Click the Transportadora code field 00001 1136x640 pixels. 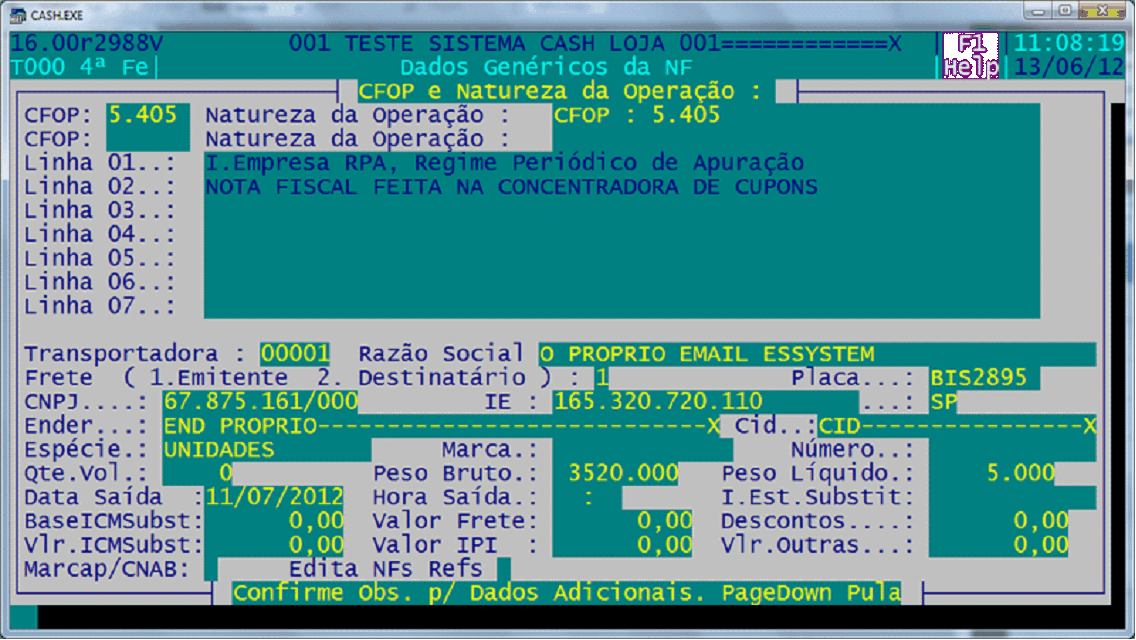pos(295,354)
